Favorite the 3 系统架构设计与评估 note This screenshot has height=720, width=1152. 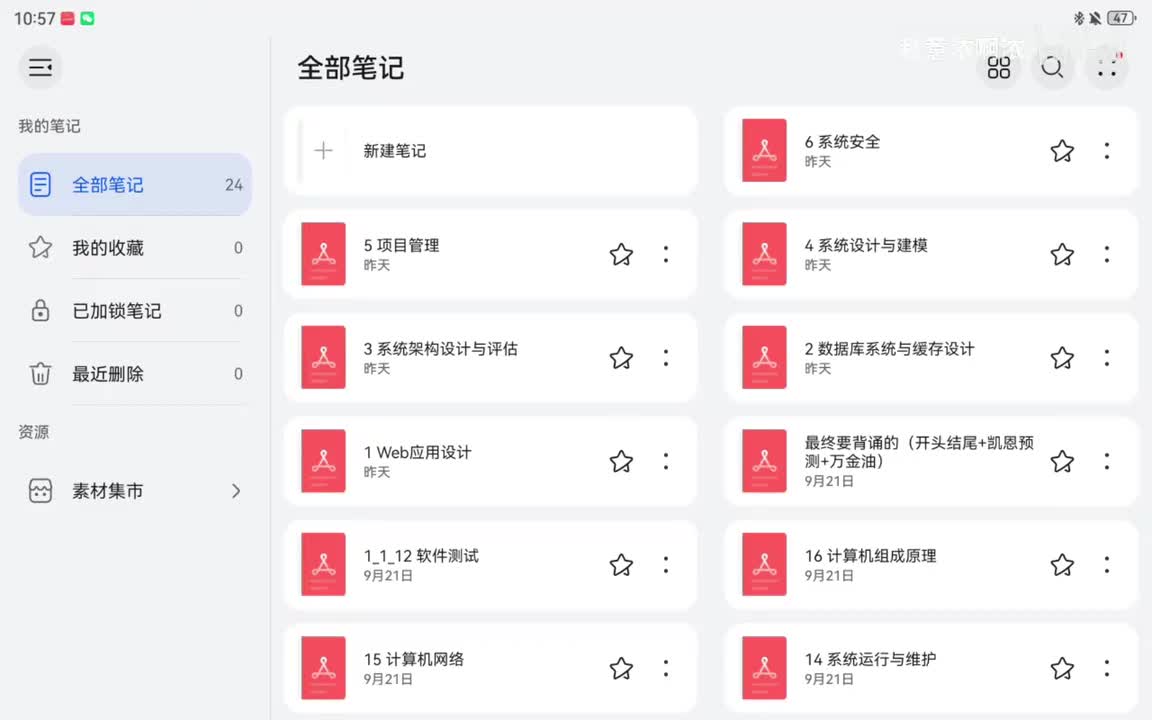click(621, 358)
